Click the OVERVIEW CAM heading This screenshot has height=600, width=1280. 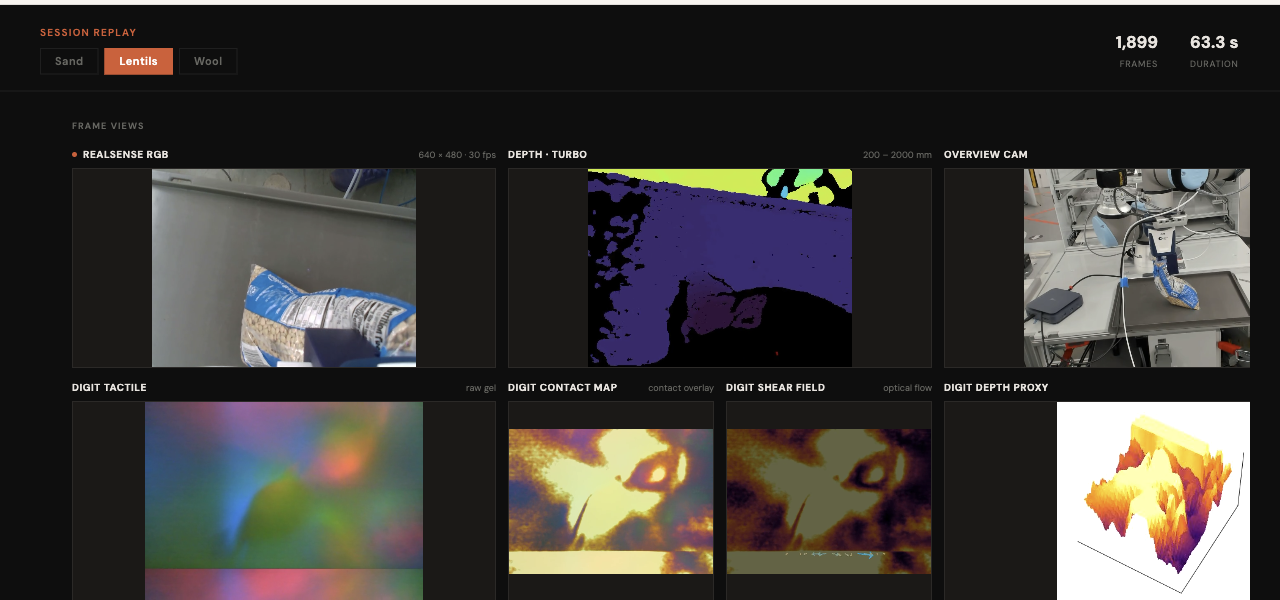point(986,155)
